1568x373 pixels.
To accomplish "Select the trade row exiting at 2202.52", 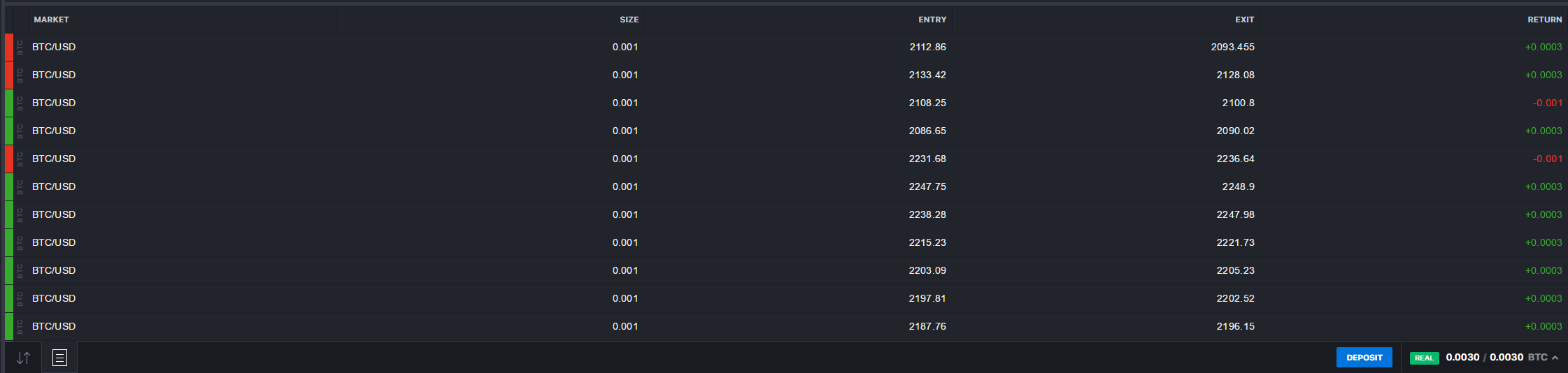I will (786, 298).
